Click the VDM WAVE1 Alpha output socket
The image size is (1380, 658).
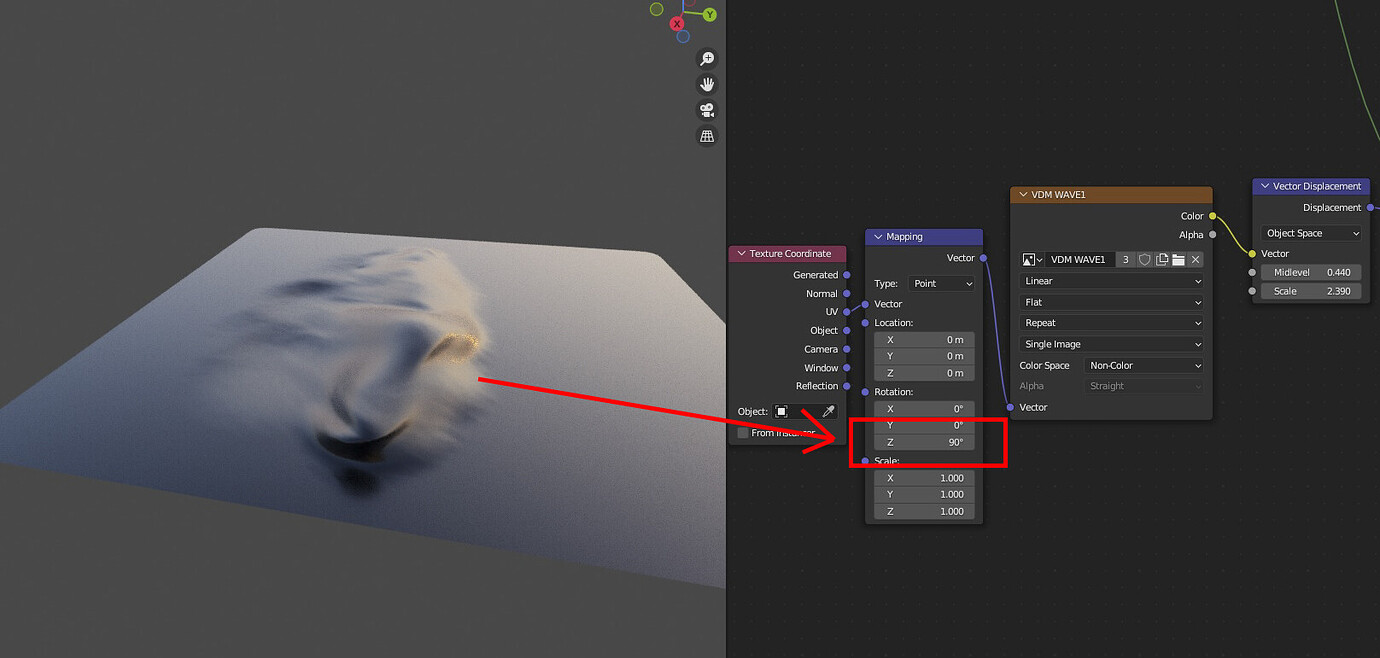point(1213,235)
